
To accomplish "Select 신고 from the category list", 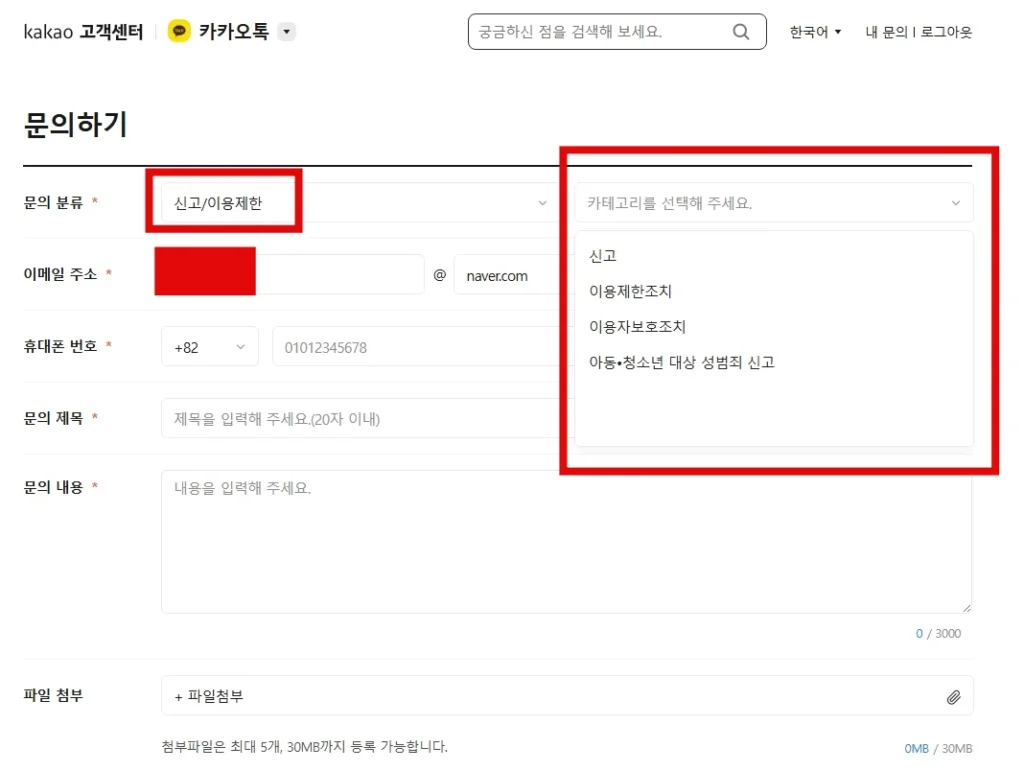I will (x=603, y=256).
